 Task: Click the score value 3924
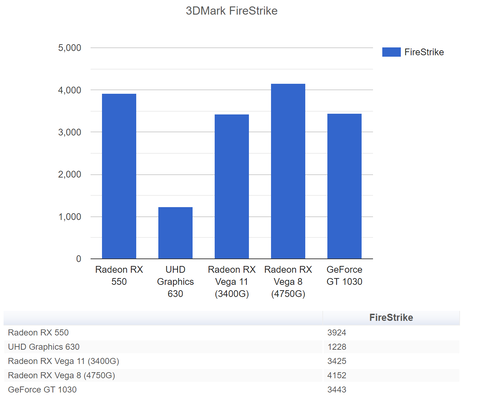pyautogui.click(x=337, y=333)
